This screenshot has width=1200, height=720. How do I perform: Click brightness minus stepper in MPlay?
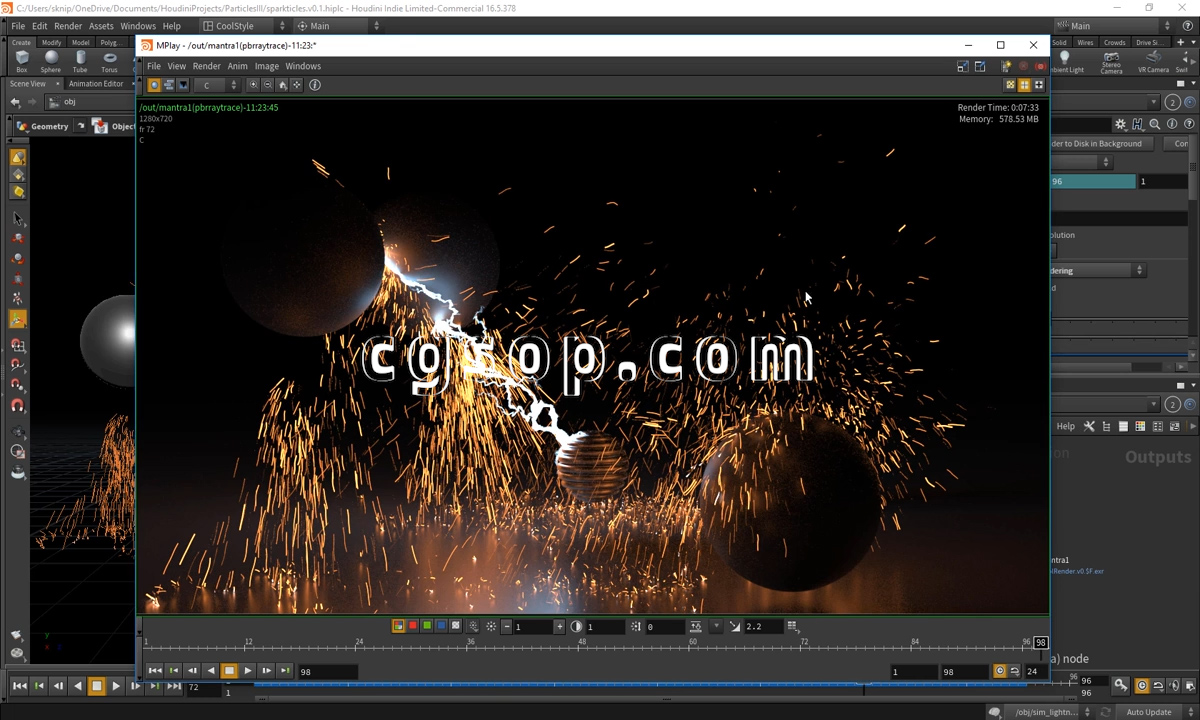[x=507, y=626]
